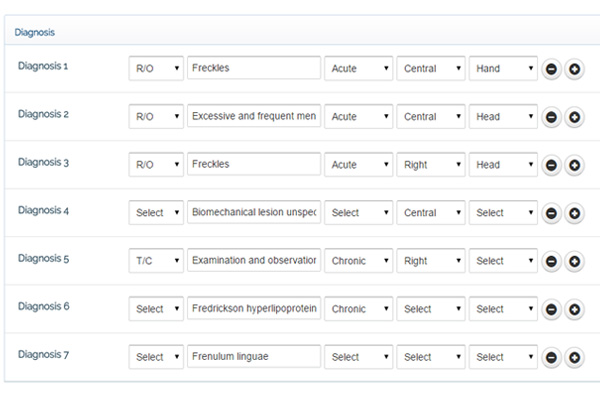Open the T/C type dropdown in Diagnosis 5
Viewport: 600px width, 400px height.
[156, 261]
